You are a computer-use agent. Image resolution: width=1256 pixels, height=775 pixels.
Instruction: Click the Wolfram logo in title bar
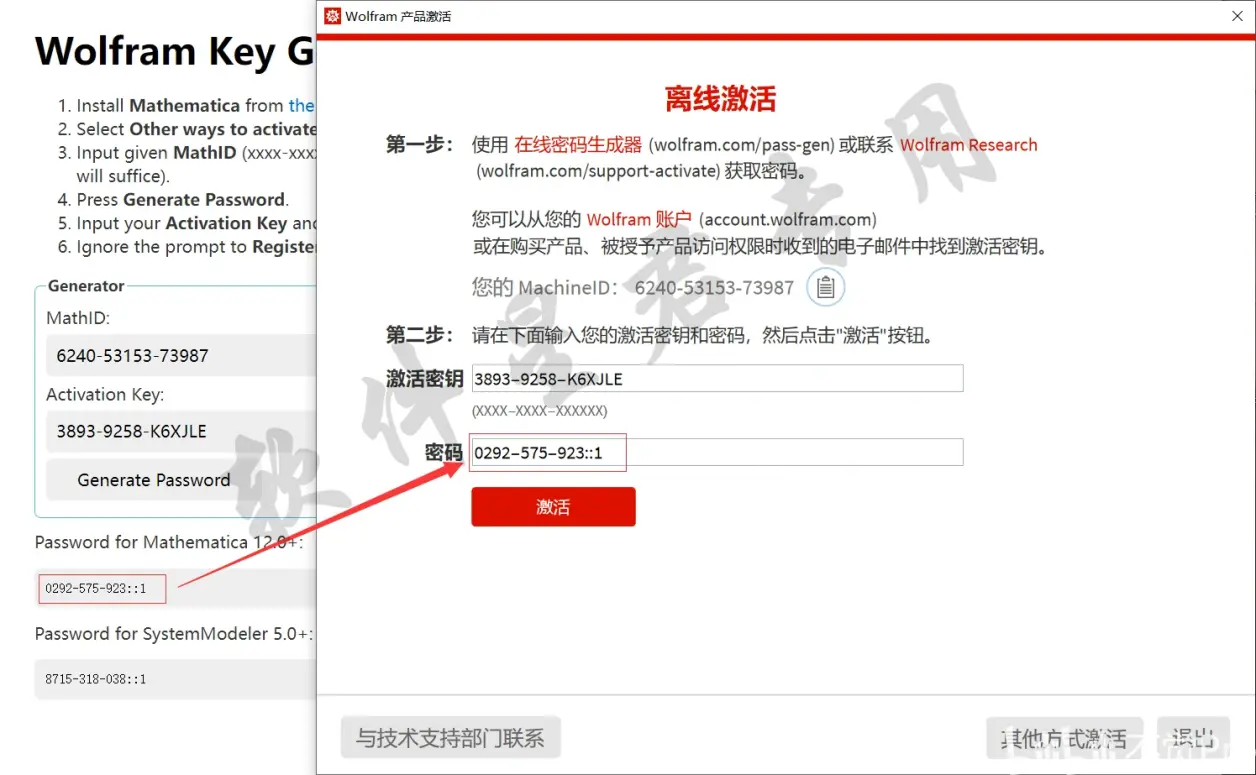(x=333, y=15)
